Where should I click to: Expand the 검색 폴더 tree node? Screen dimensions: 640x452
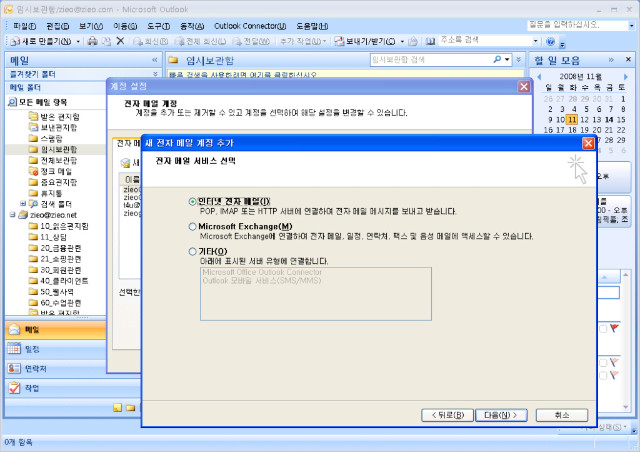click(x=23, y=203)
